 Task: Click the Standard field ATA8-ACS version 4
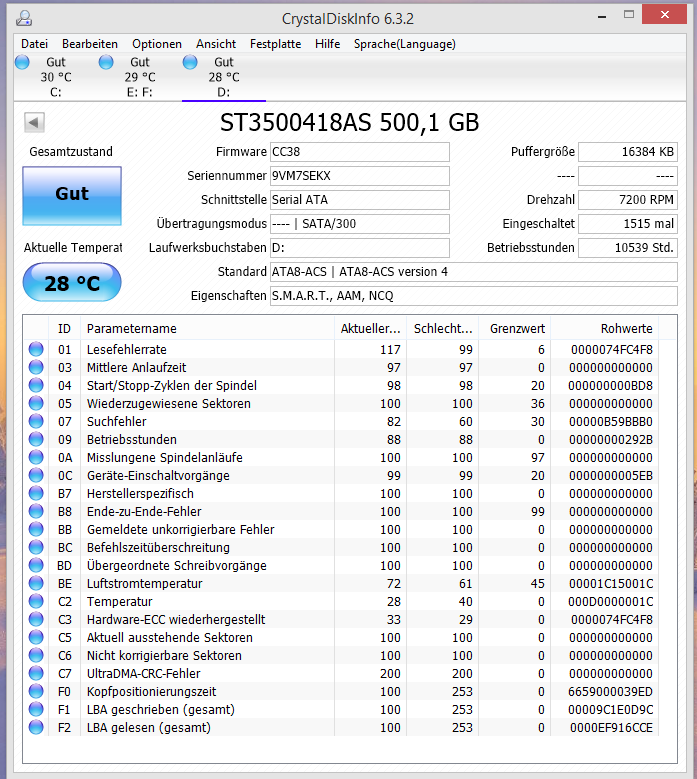point(473,272)
